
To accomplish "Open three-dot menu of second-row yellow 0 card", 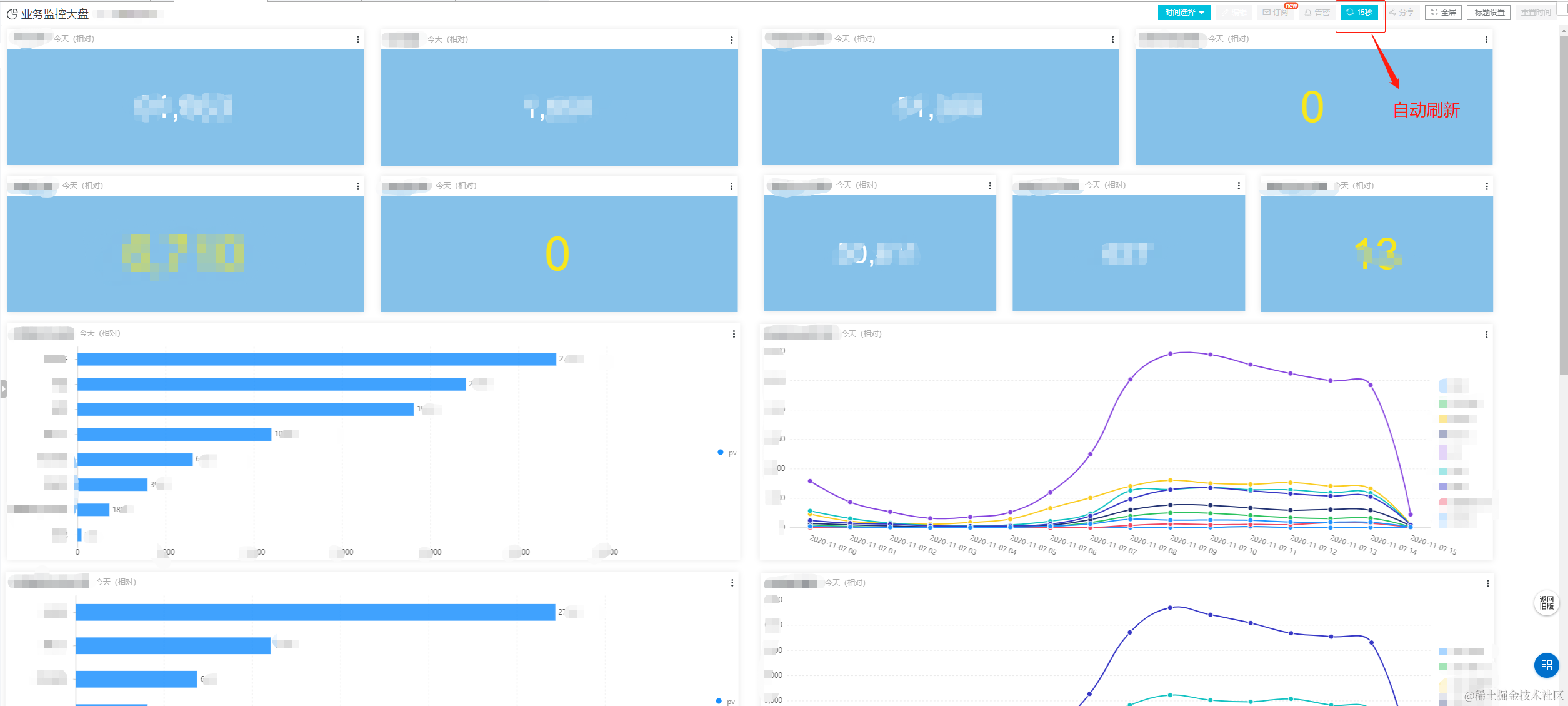I will 731,186.
